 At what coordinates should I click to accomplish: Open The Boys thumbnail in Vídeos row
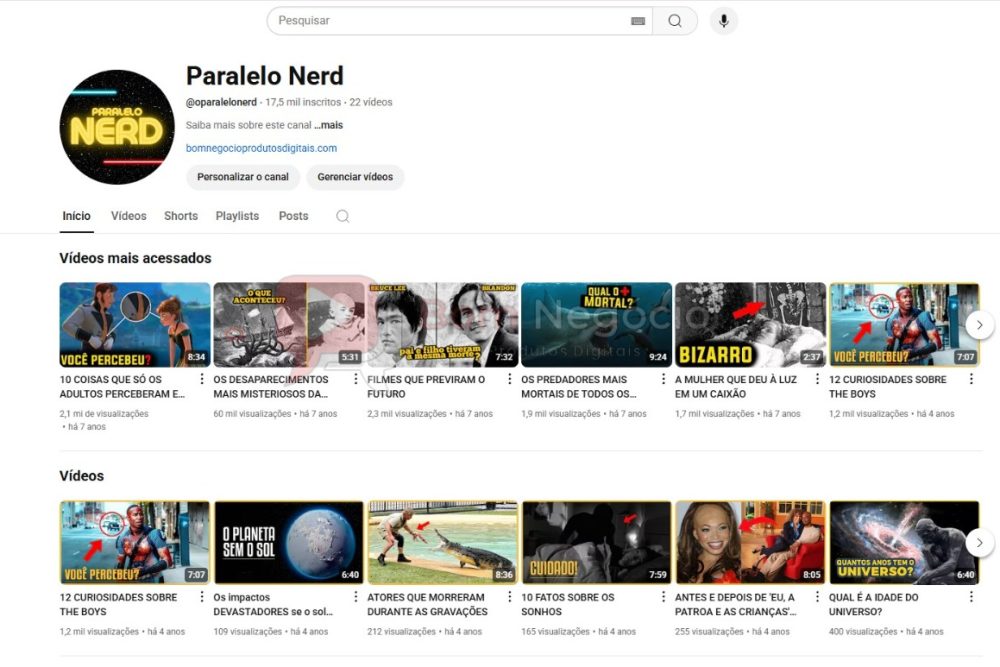(x=135, y=543)
